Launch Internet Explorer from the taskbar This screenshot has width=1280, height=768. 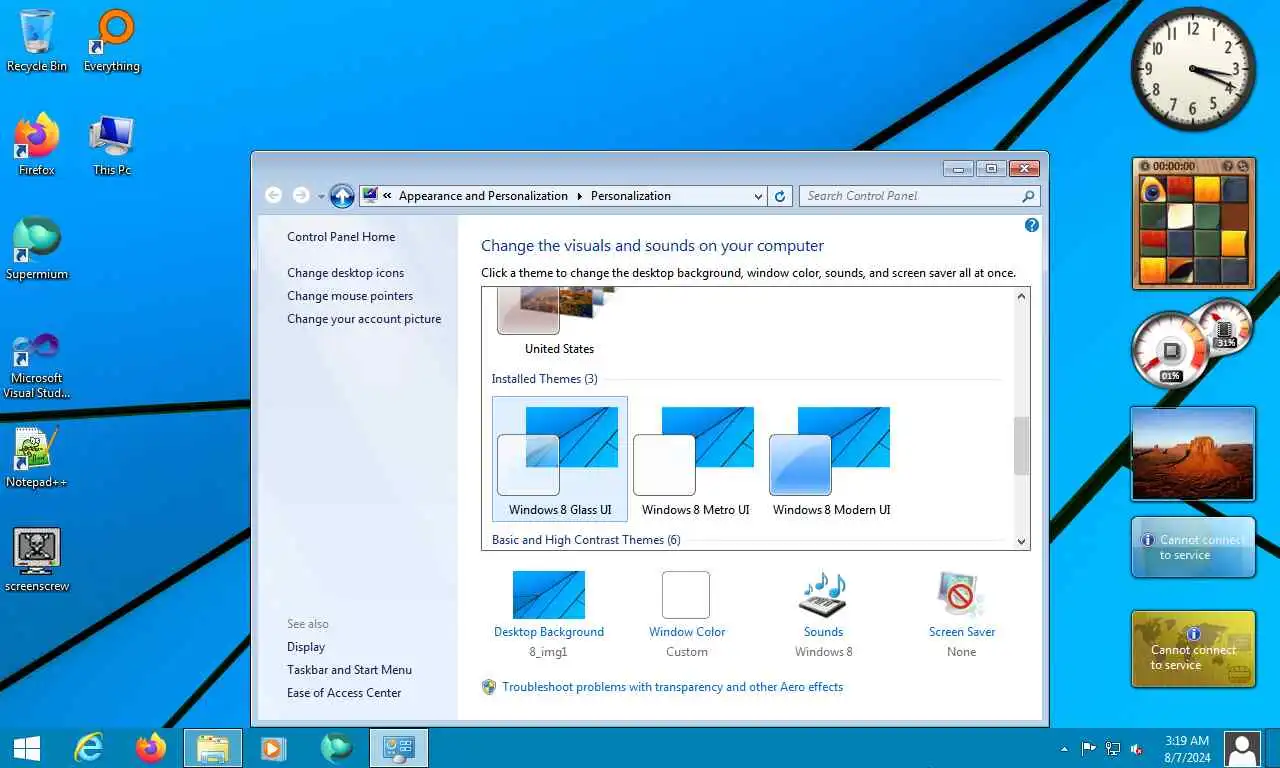click(x=89, y=748)
